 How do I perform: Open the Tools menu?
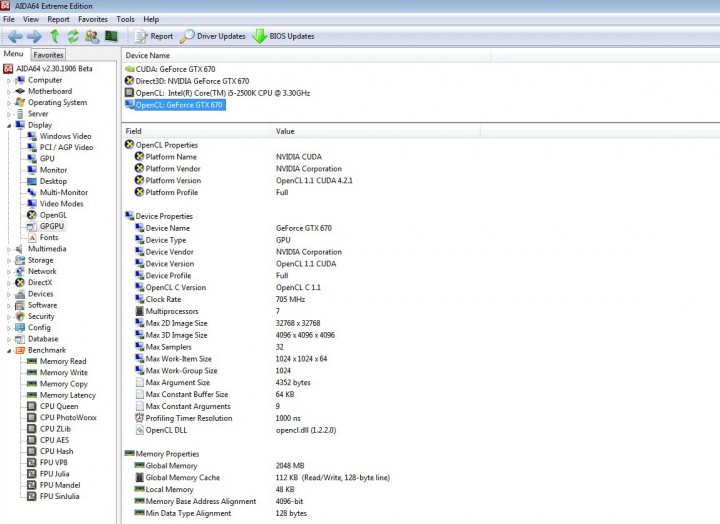pyautogui.click(x=125, y=19)
